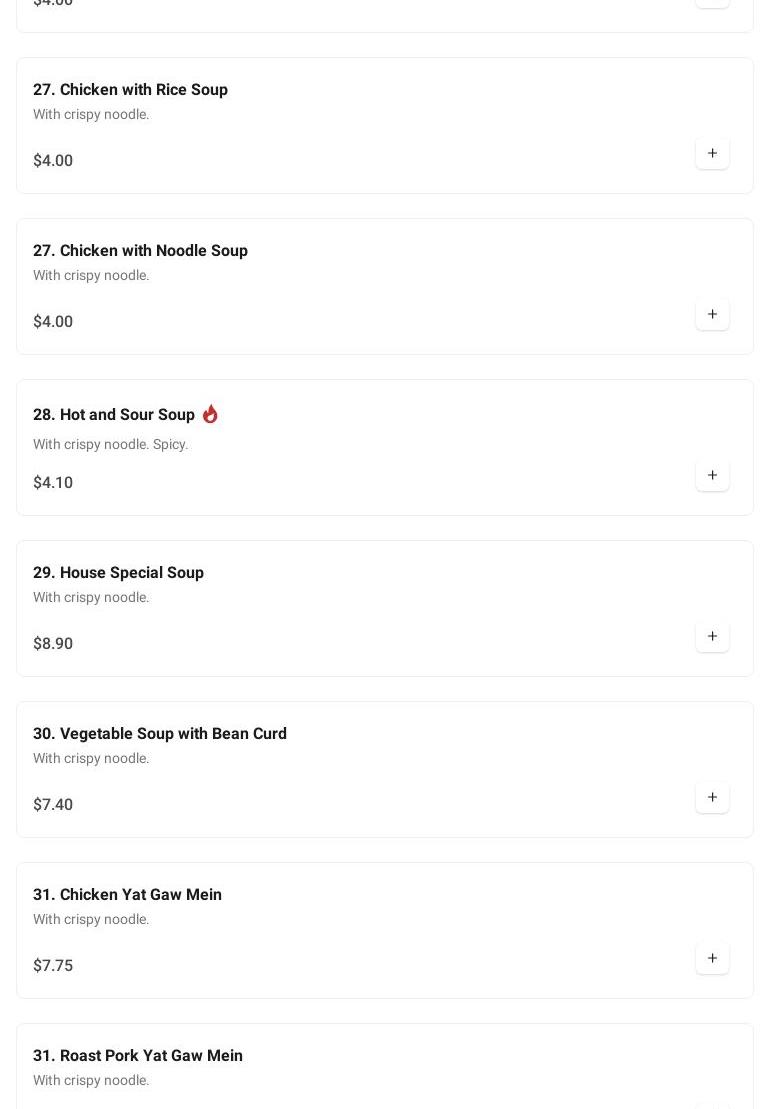Image resolution: width=770 pixels, height=1109 pixels.
Task: Add Vegetable Soup with Bean Curd
Action: 712,797
